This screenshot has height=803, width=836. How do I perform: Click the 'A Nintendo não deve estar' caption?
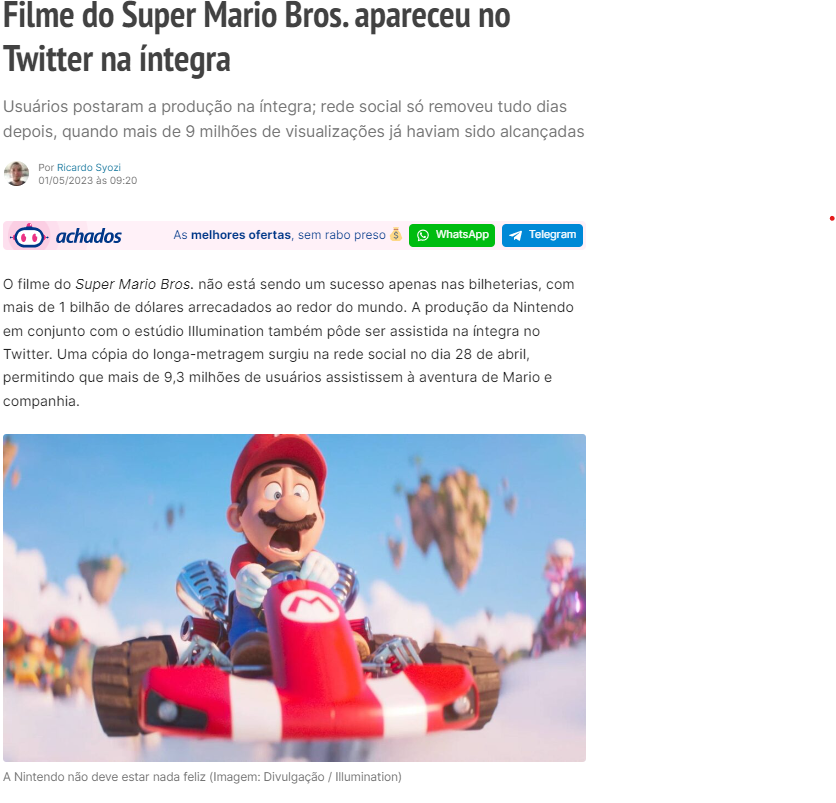(202, 777)
